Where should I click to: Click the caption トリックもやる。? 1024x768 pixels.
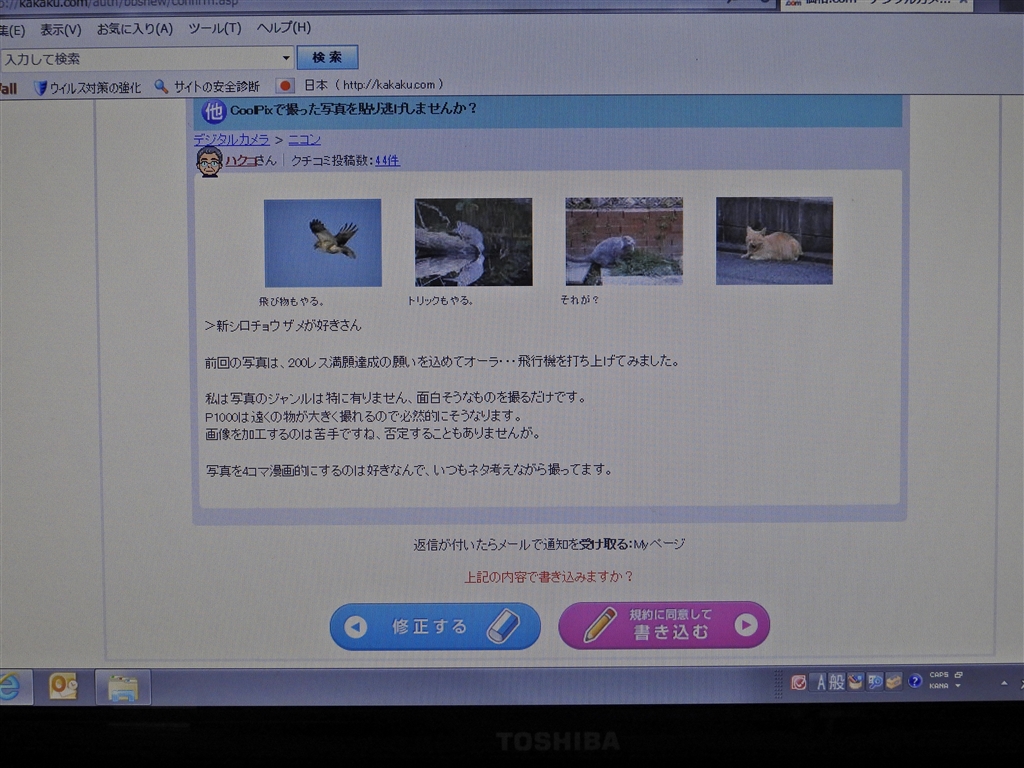[440, 300]
